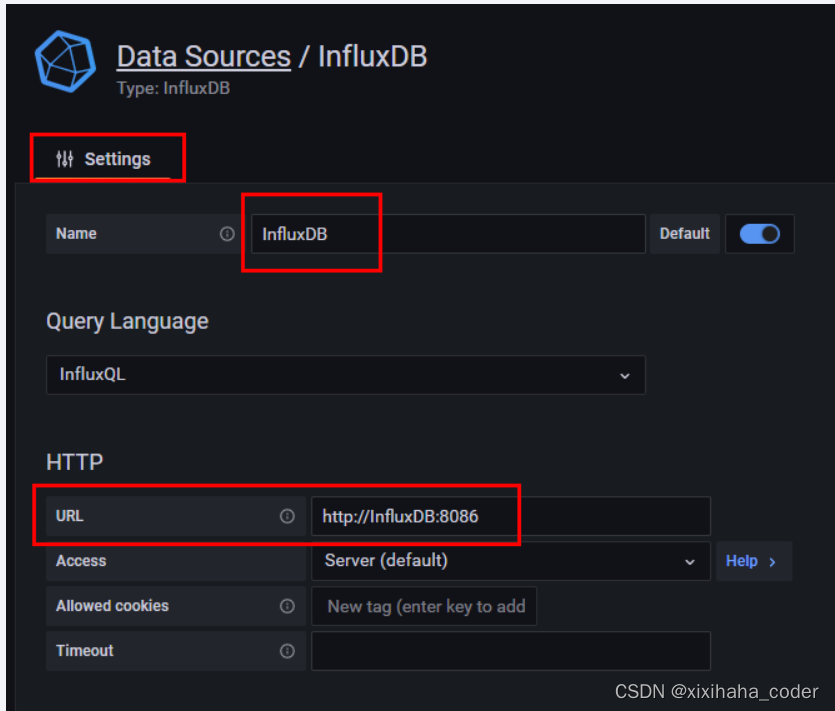Click the InfluxDB data source logo icon
835x711 pixels.
[x=66, y=61]
